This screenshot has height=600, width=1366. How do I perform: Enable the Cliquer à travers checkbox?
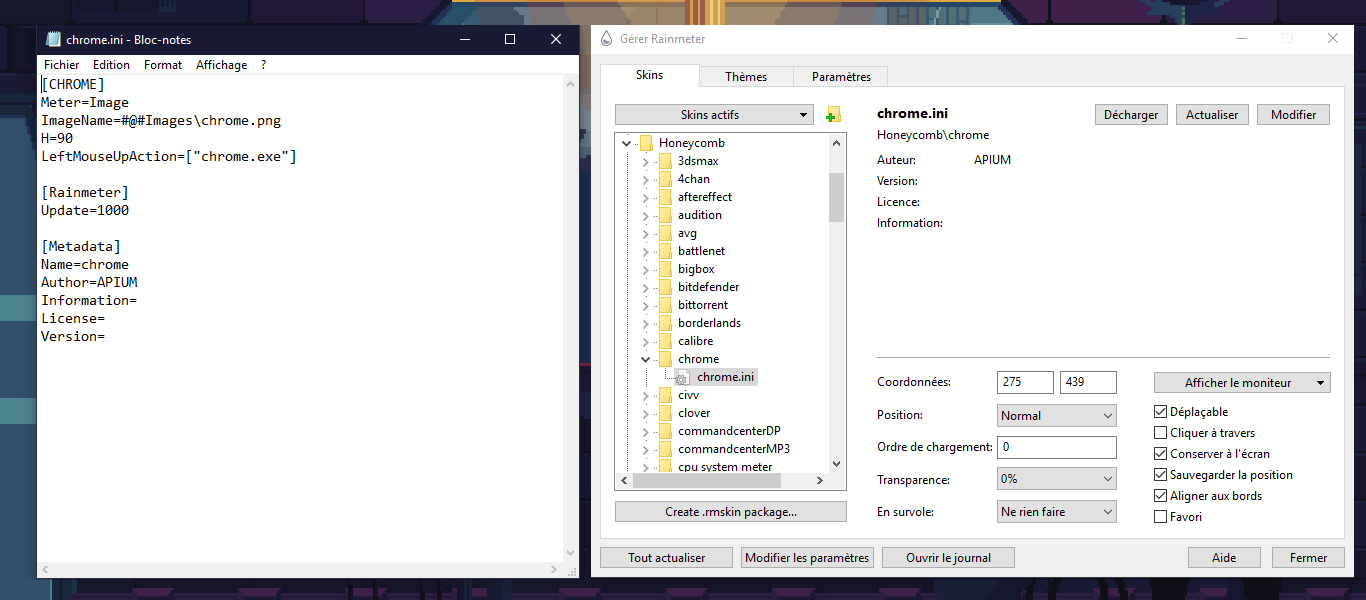[x=1161, y=433]
